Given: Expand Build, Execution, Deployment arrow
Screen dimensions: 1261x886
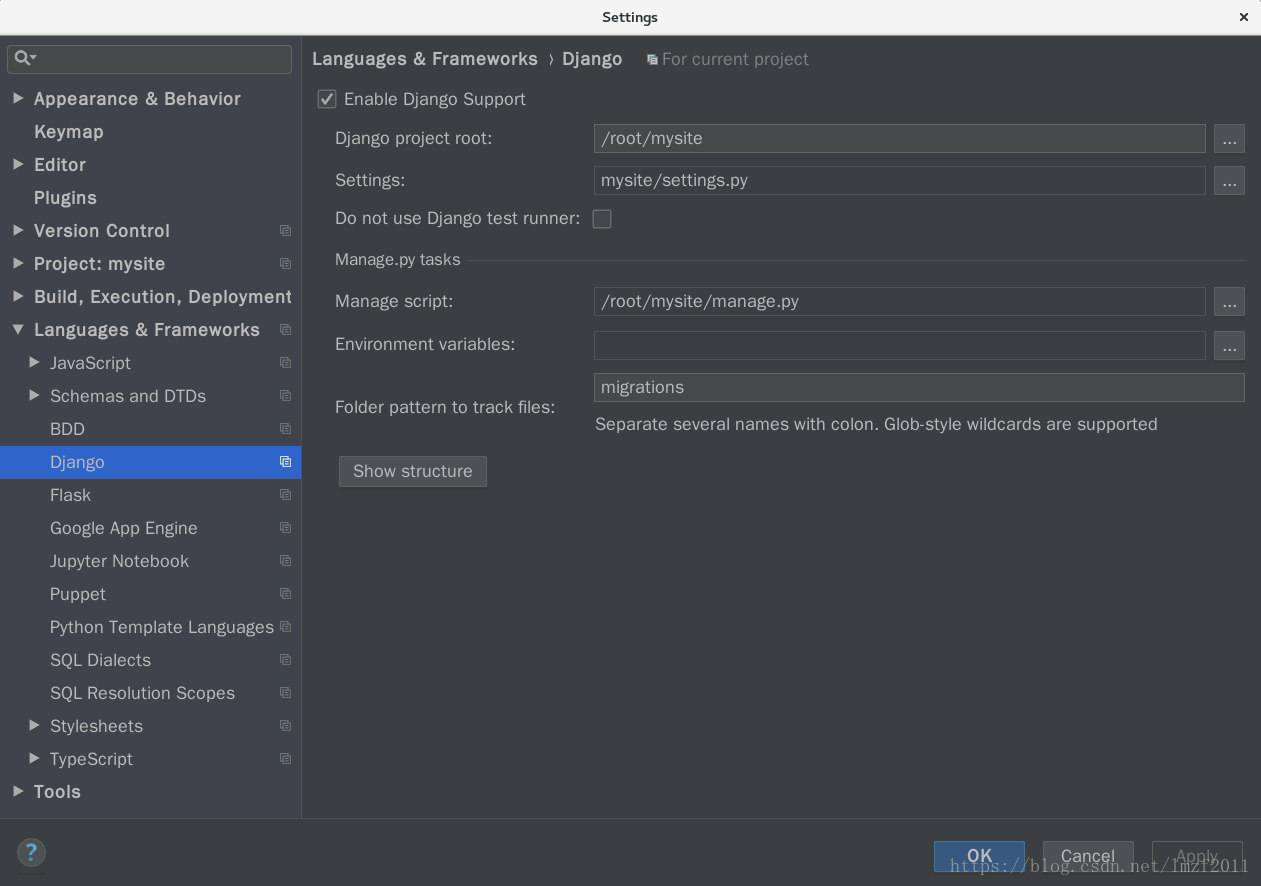Looking at the screenshot, I should tap(18, 296).
